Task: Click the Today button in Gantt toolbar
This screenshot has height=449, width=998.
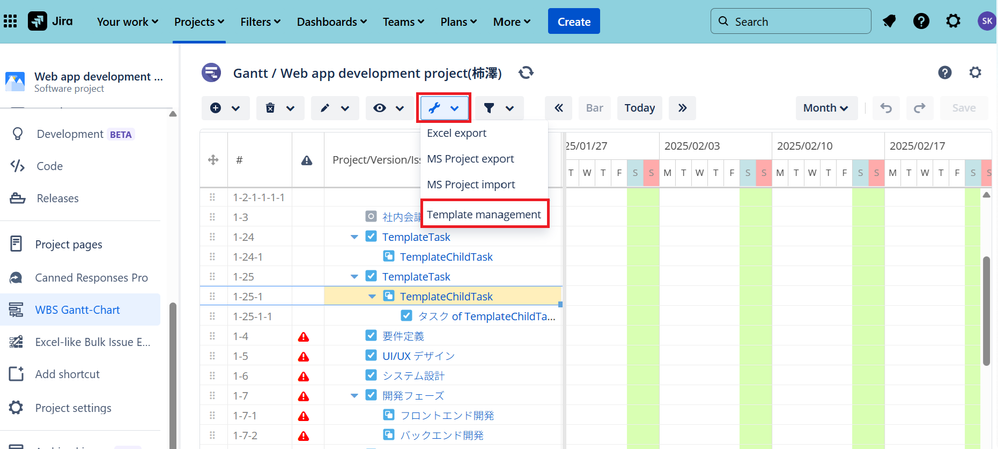Action: pos(640,108)
